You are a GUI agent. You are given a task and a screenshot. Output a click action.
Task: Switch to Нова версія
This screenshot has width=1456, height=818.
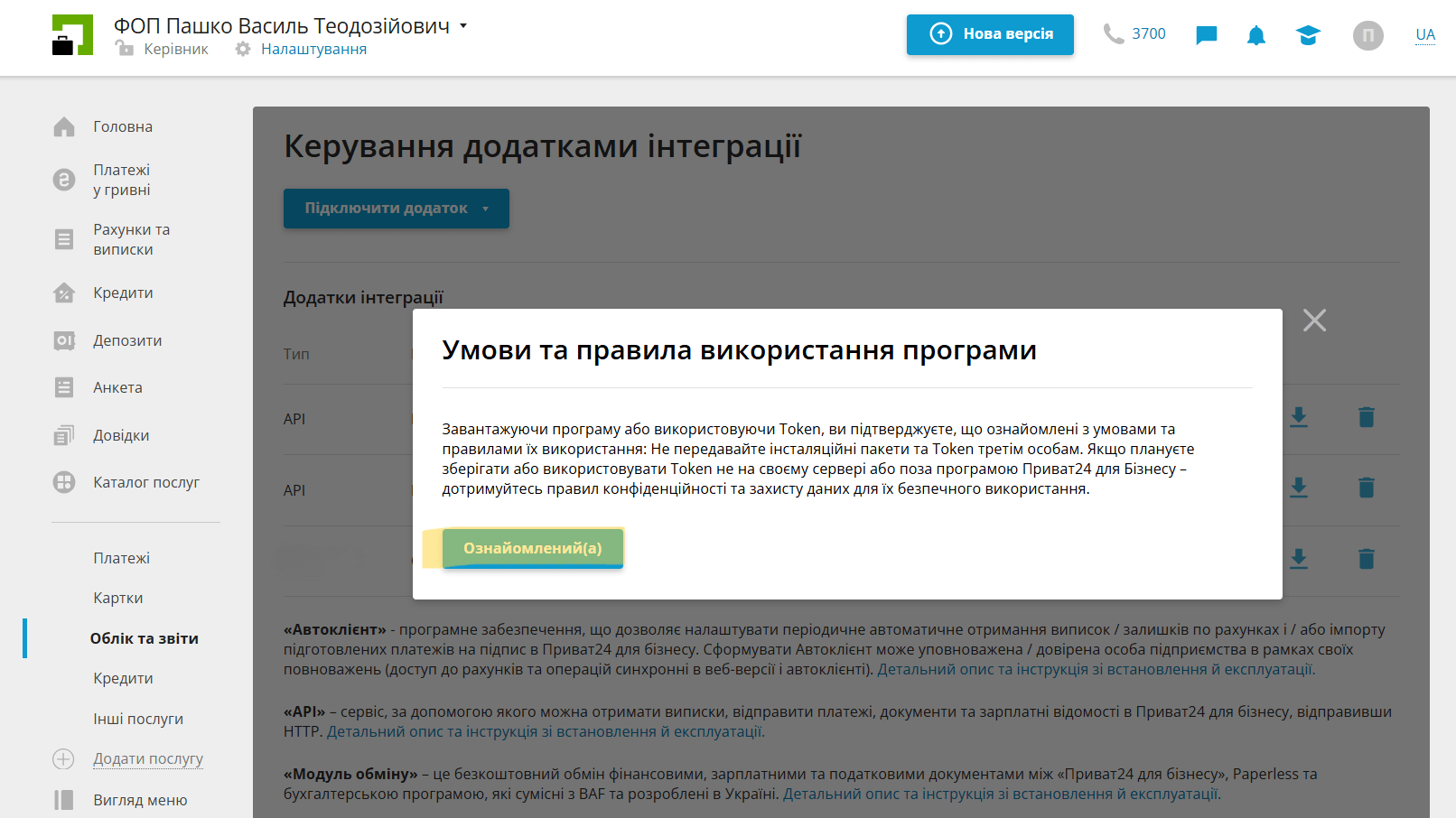tap(990, 34)
